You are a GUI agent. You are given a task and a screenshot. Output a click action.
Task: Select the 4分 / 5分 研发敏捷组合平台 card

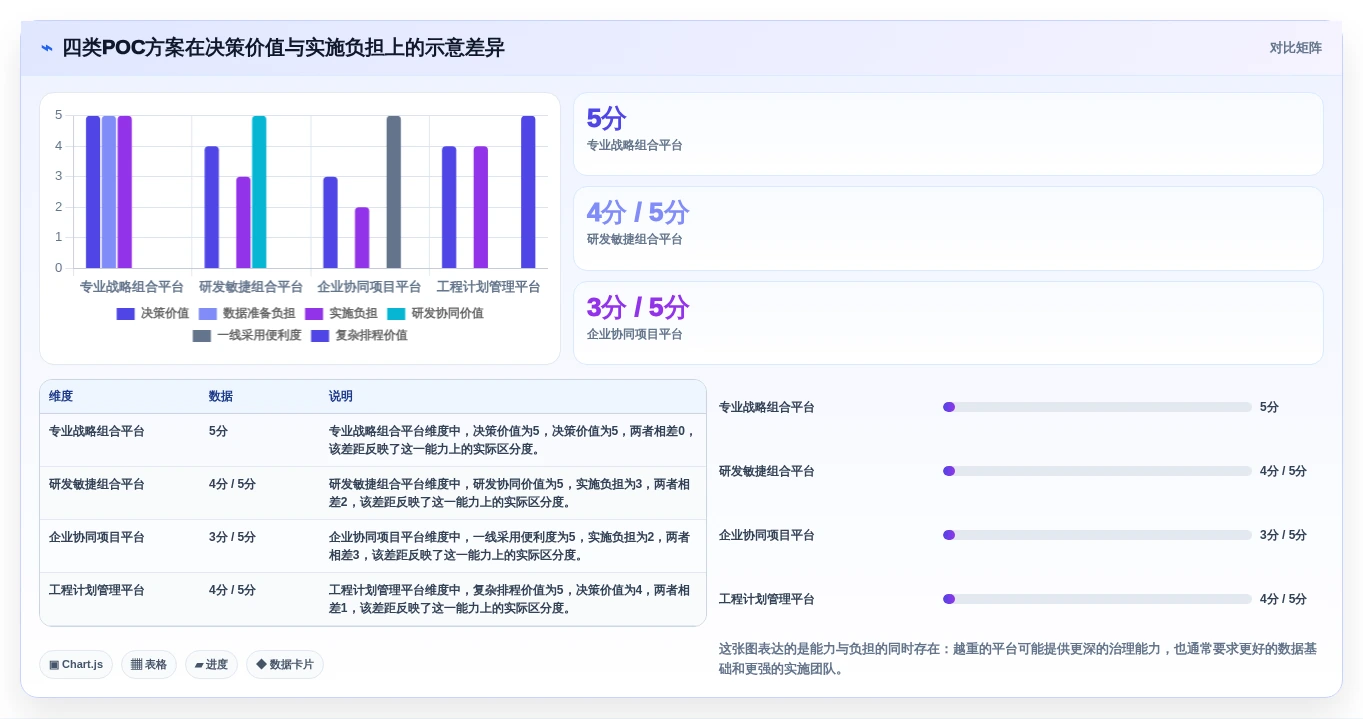point(948,228)
